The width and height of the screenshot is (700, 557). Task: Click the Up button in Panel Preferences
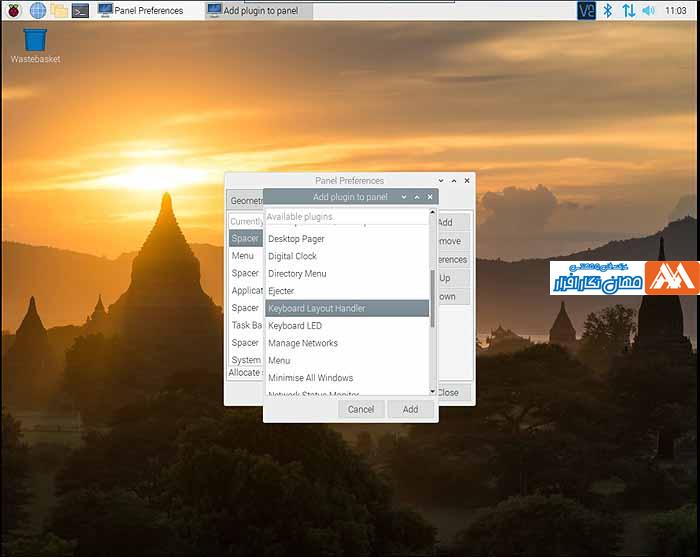click(453, 278)
